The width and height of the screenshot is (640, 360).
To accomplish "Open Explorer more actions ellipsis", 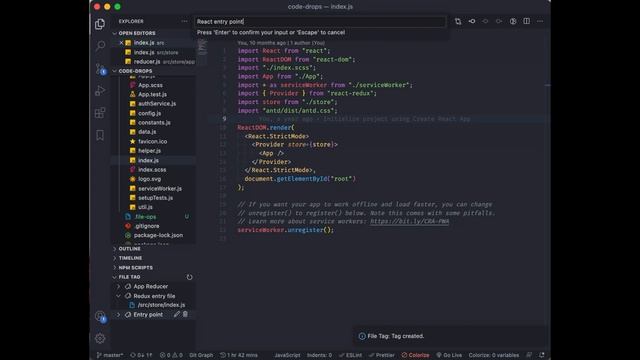I will pyautogui.click(x=184, y=21).
